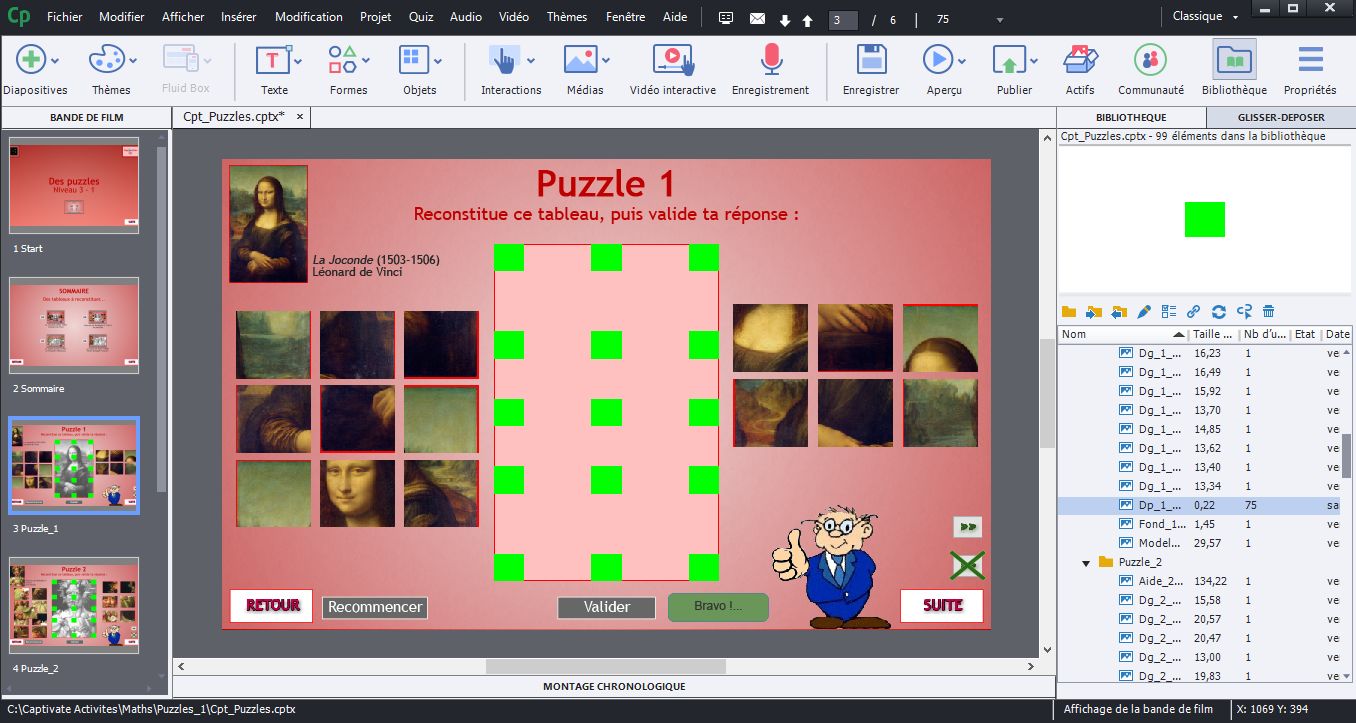Expand the Montage chronologique timeline panel
Screen dimensions: 1356x723
(x=613, y=687)
